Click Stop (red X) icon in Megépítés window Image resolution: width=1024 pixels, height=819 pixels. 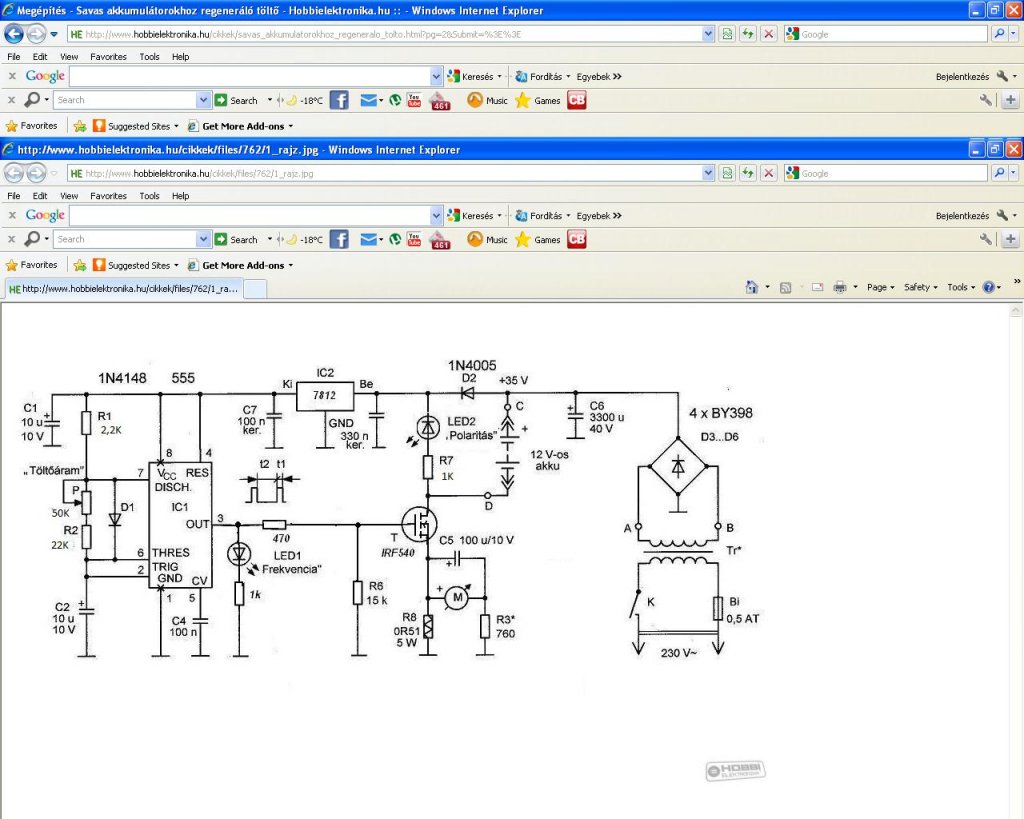(769, 34)
